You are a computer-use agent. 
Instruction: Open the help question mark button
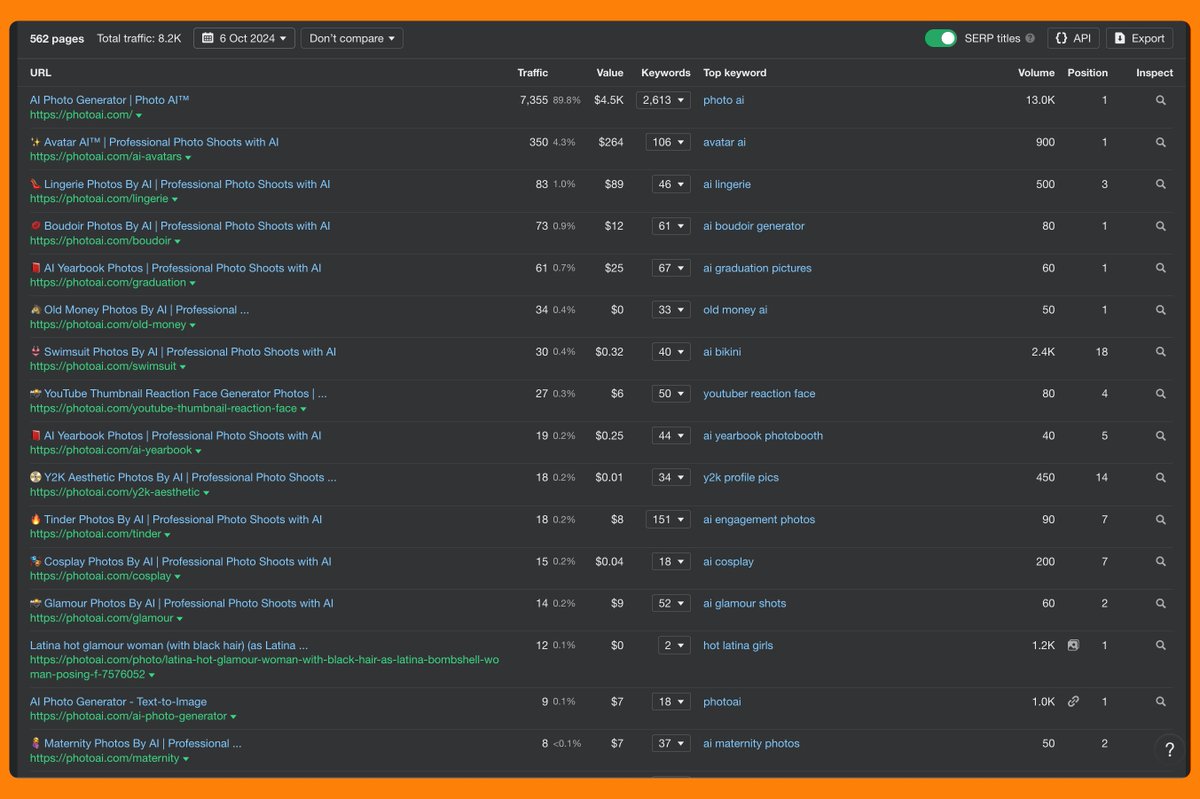[1169, 750]
